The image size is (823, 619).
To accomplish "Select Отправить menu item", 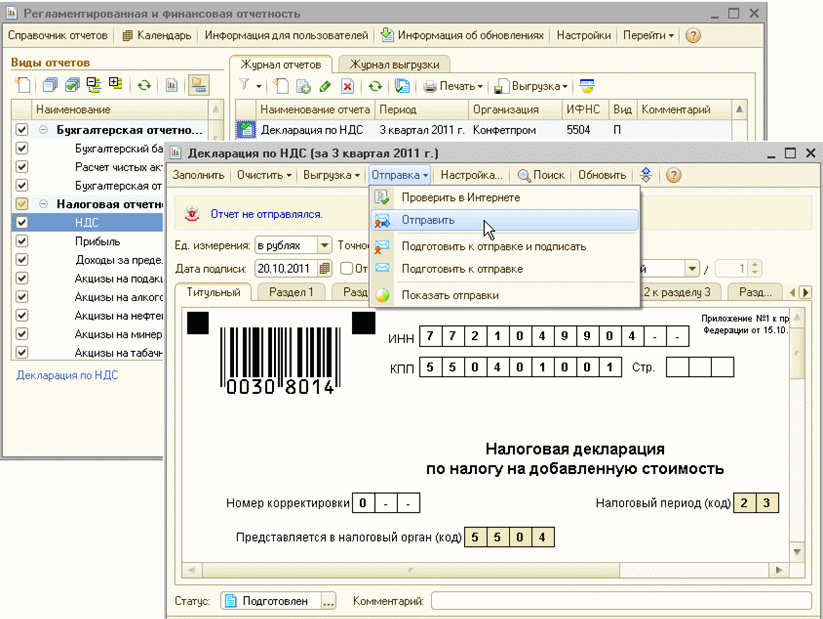I will point(505,220).
